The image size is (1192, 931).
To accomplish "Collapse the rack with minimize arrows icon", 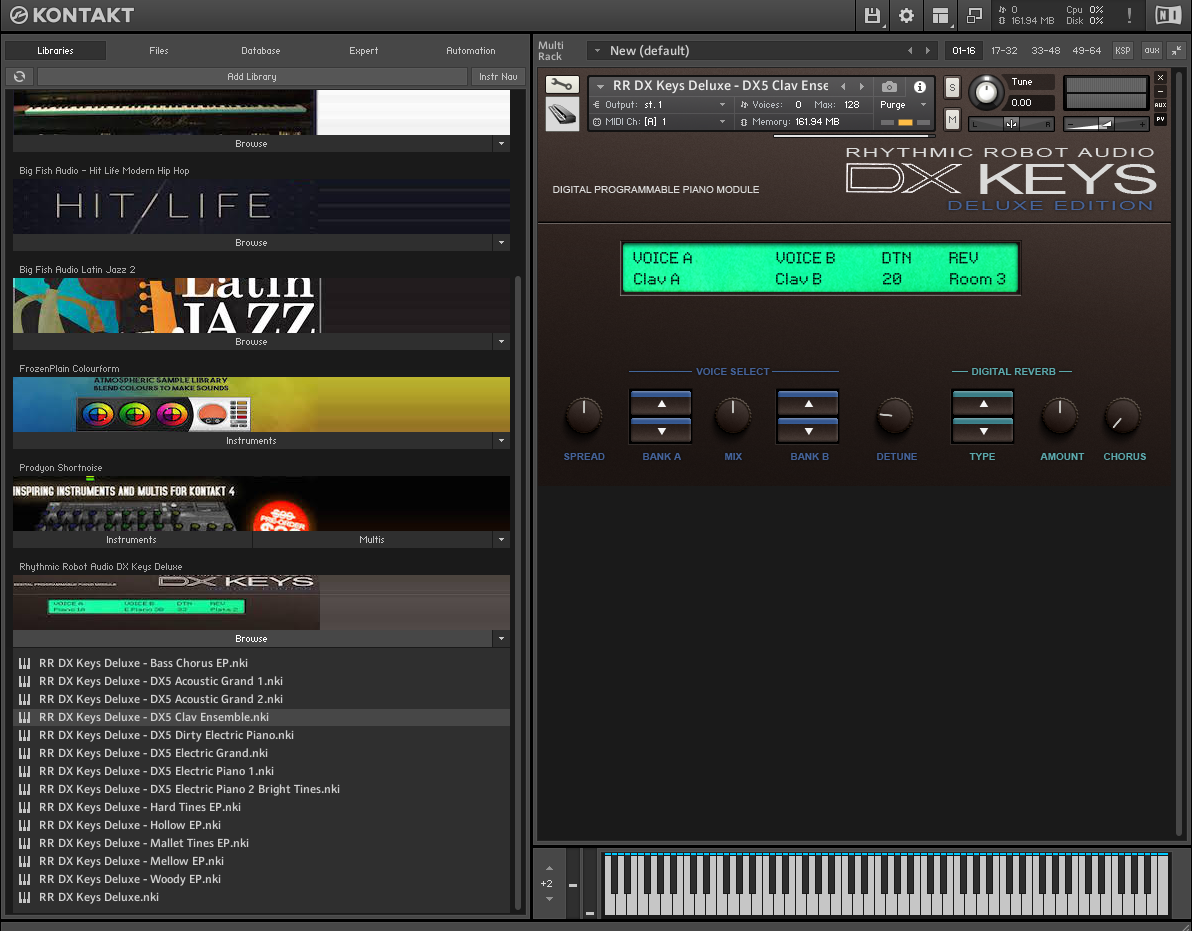I will 1176,51.
